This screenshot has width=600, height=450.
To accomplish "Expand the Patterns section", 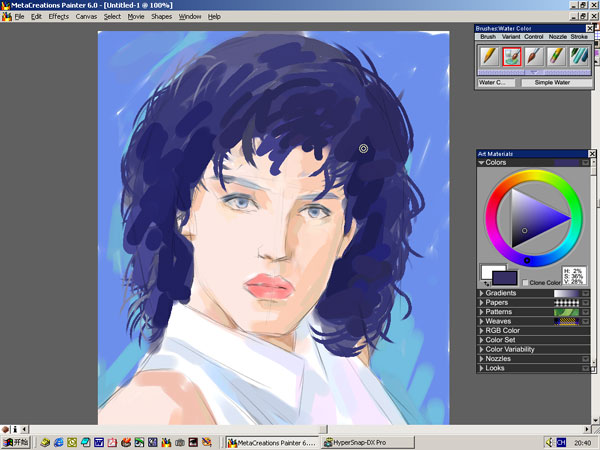I will (481, 312).
